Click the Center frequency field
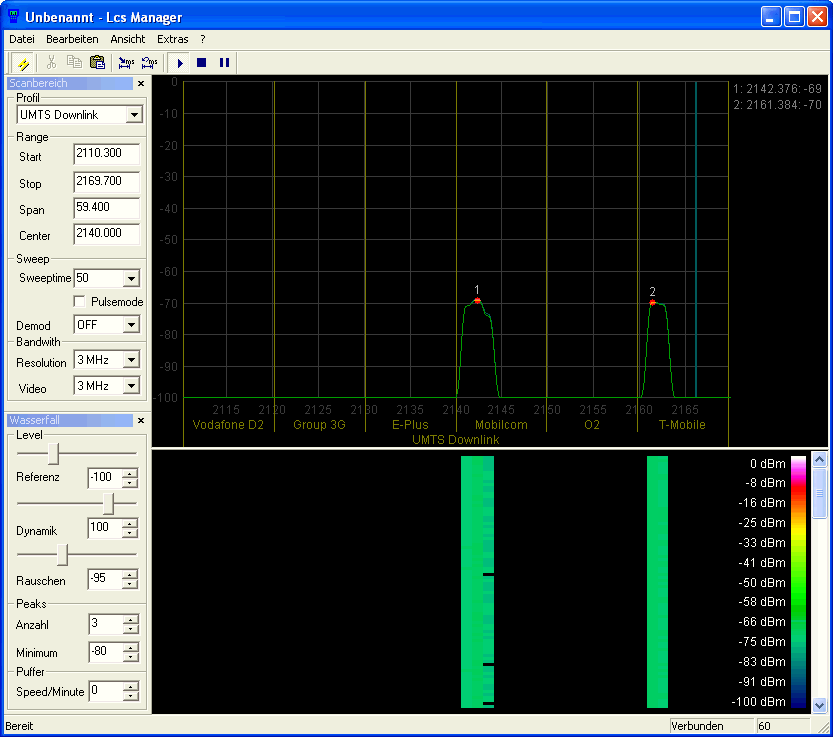The height and width of the screenshot is (737, 833). [x=106, y=234]
